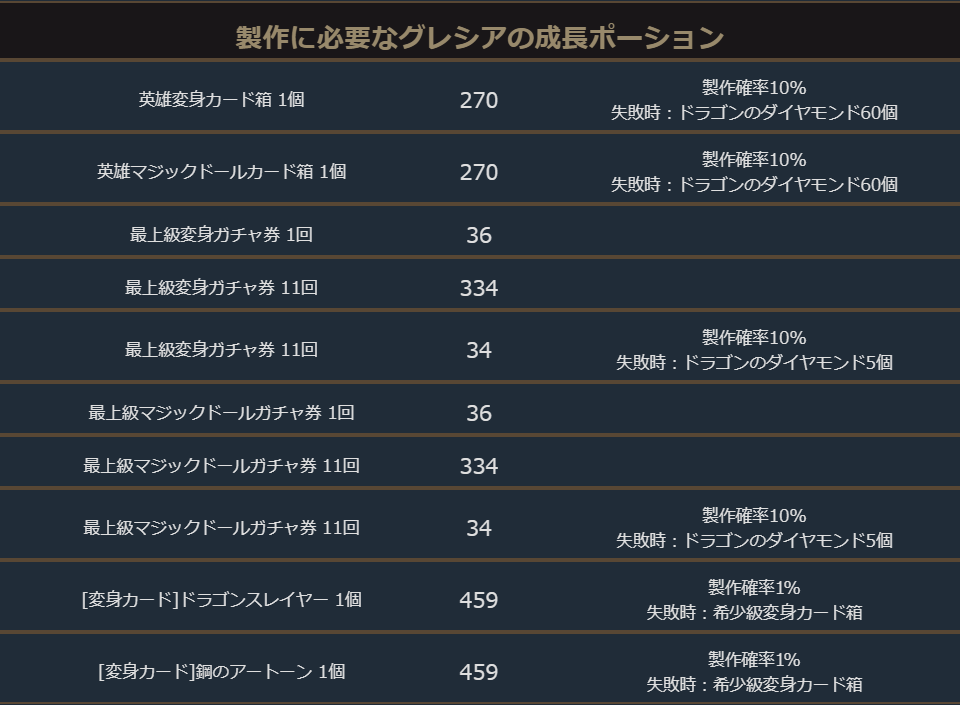Select the 最上級変身ガチャ券 1回 item name

point(221,235)
